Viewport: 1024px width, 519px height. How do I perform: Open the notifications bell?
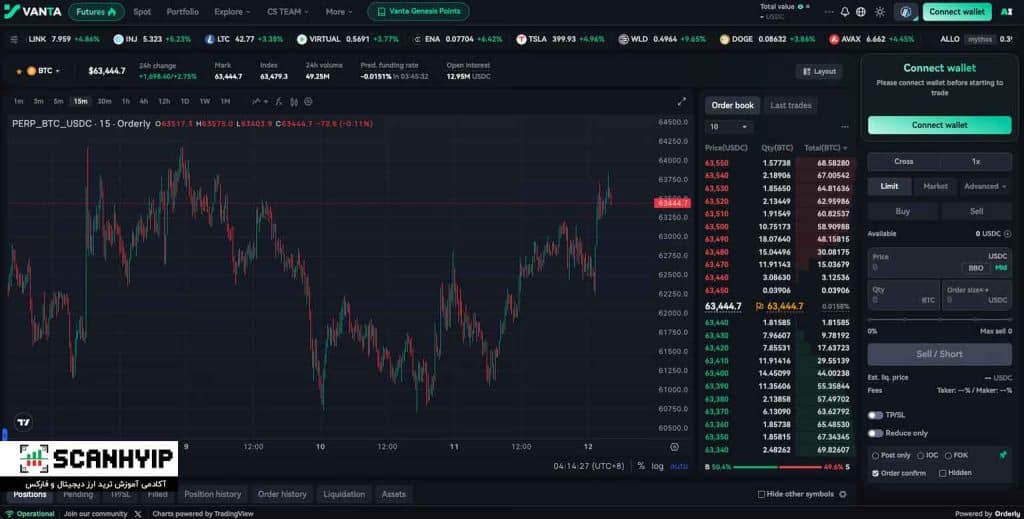(x=845, y=12)
